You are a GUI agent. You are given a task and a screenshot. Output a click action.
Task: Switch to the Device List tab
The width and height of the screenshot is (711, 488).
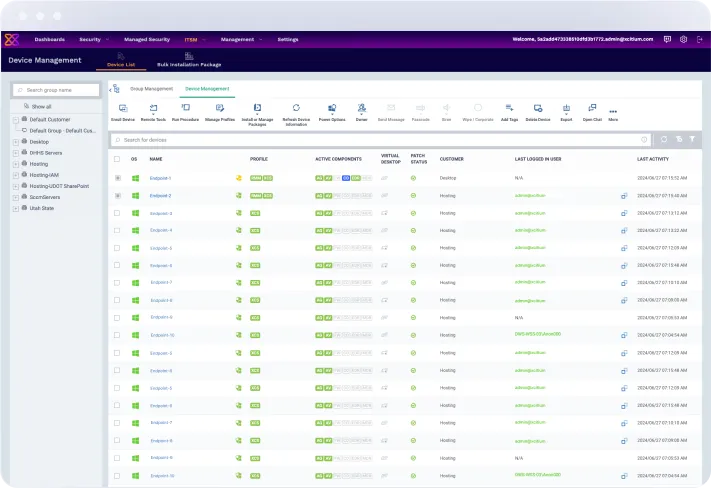121,60
